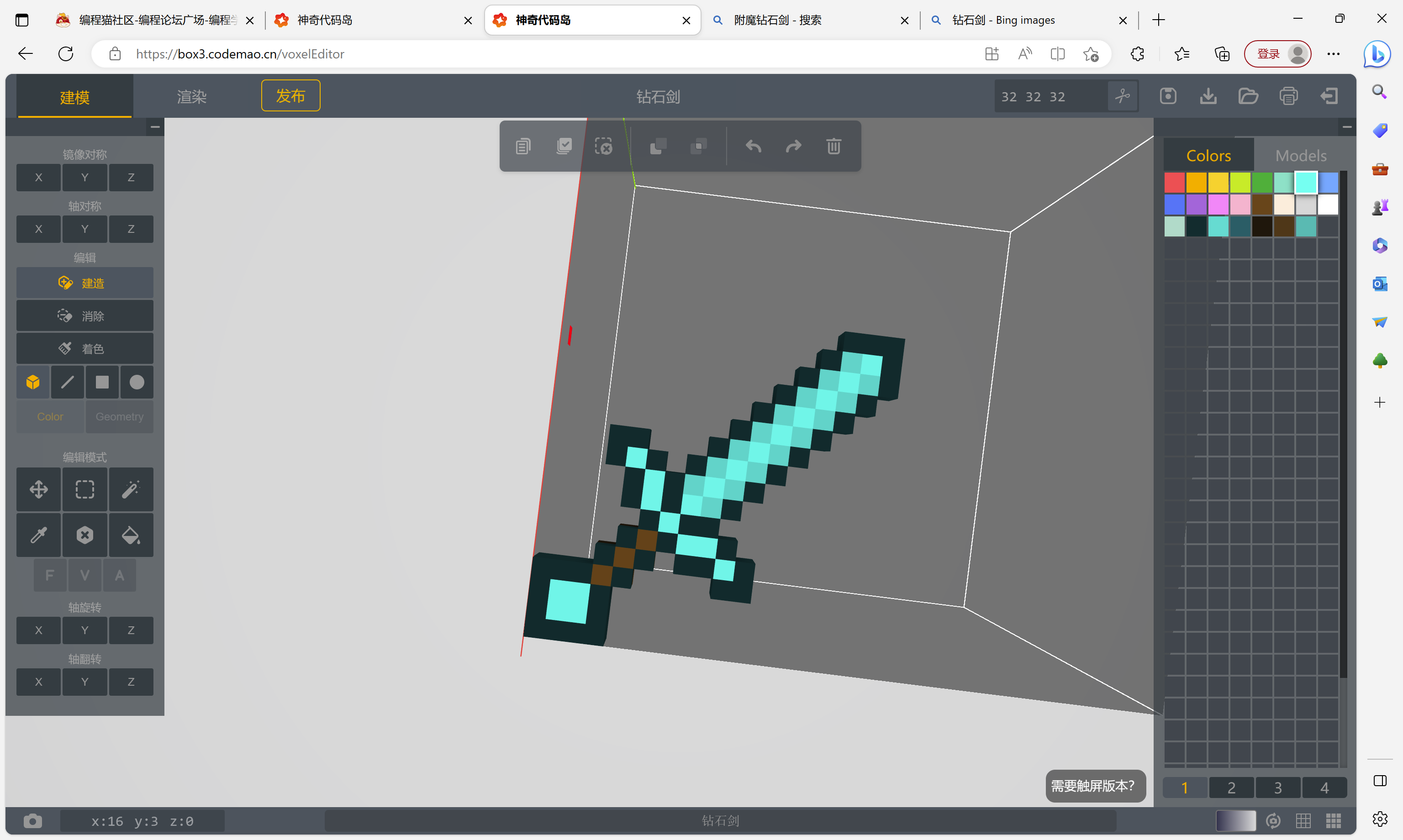Toggle the solid grid display icon

pyautogui.click(x=1334, y=821)
